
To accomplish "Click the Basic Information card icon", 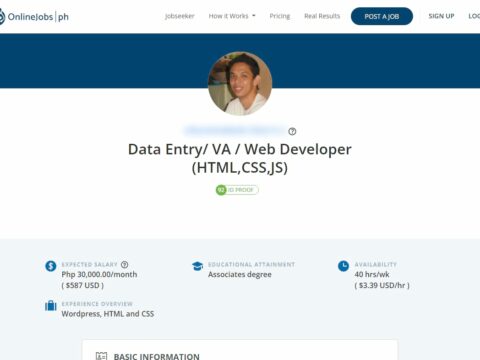I will pos(101,356).
